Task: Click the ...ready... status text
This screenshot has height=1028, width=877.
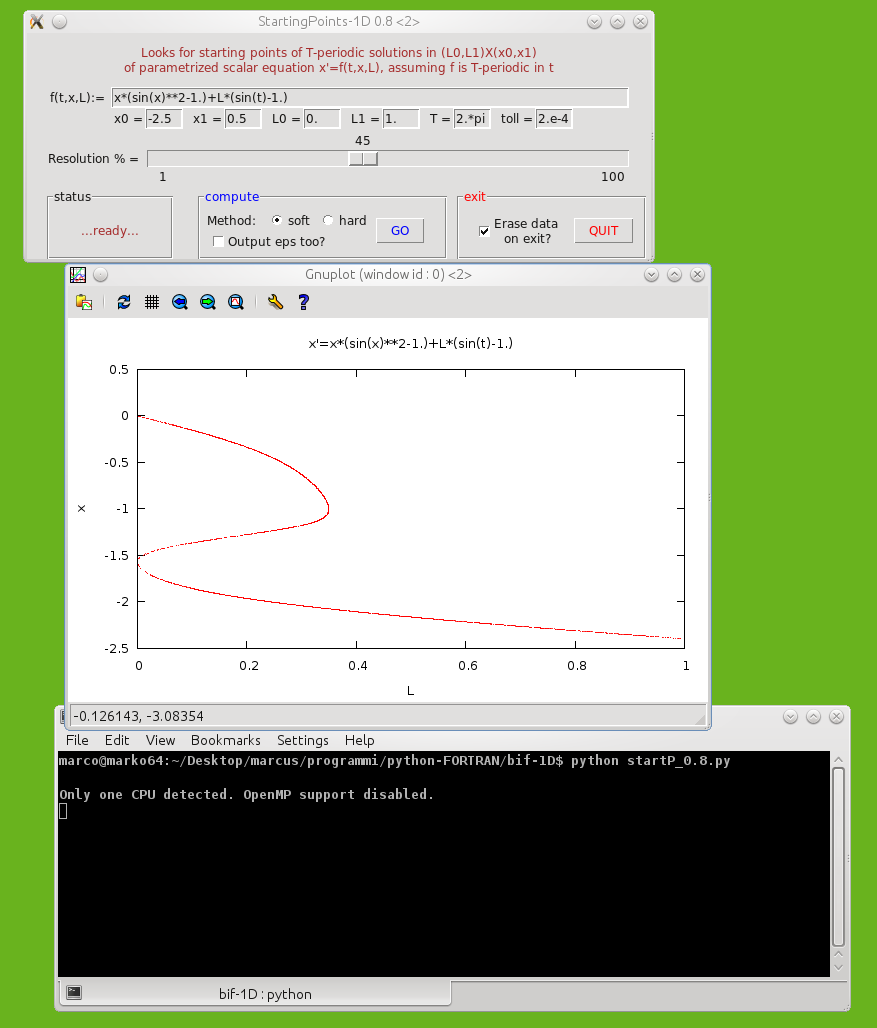Action: pos(110,231)
